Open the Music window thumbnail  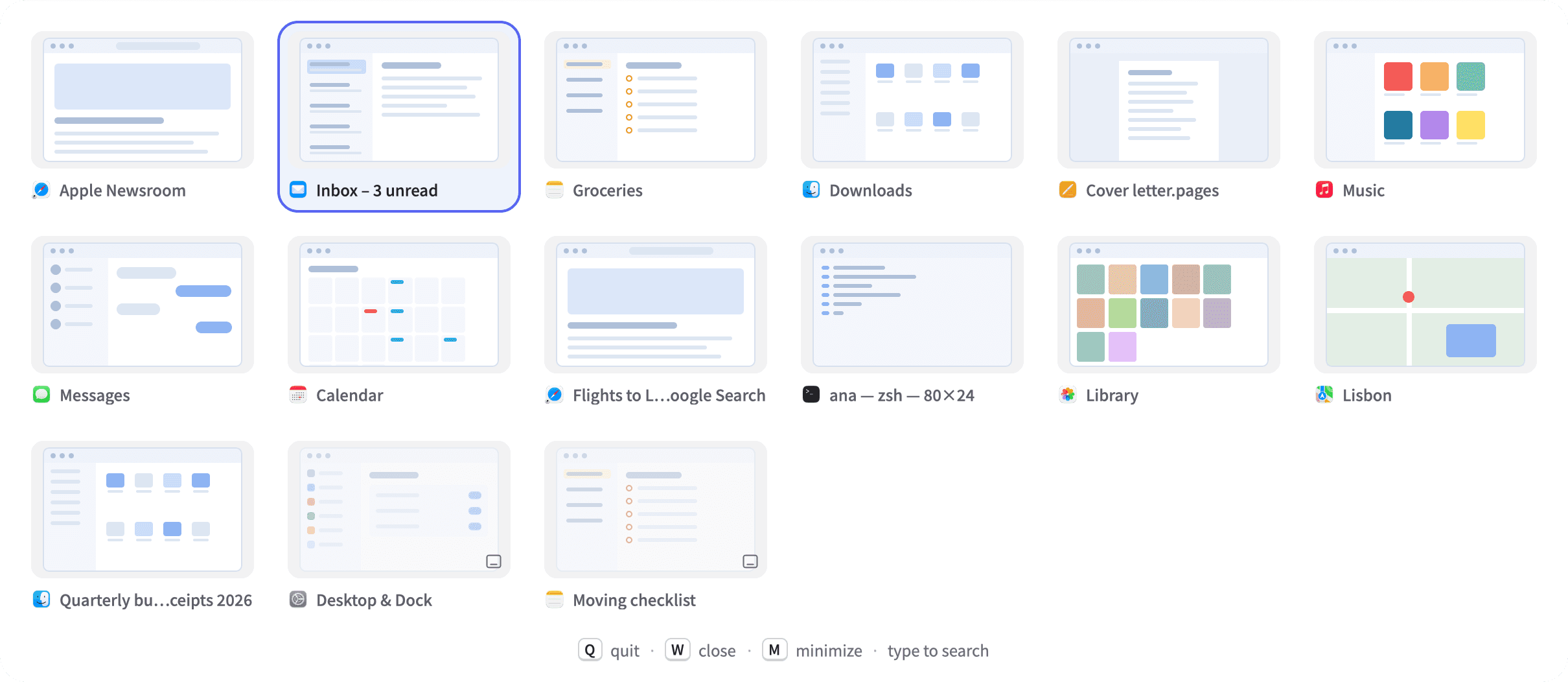[x=1425, y=100]
